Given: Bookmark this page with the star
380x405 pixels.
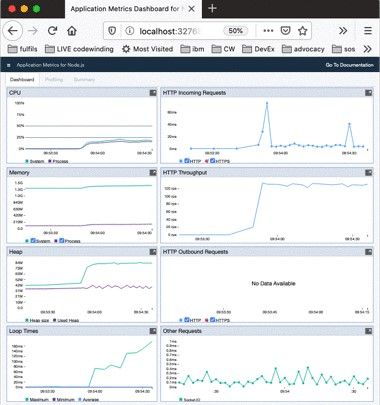Looking at the screenshot, I should click(302, 31).
